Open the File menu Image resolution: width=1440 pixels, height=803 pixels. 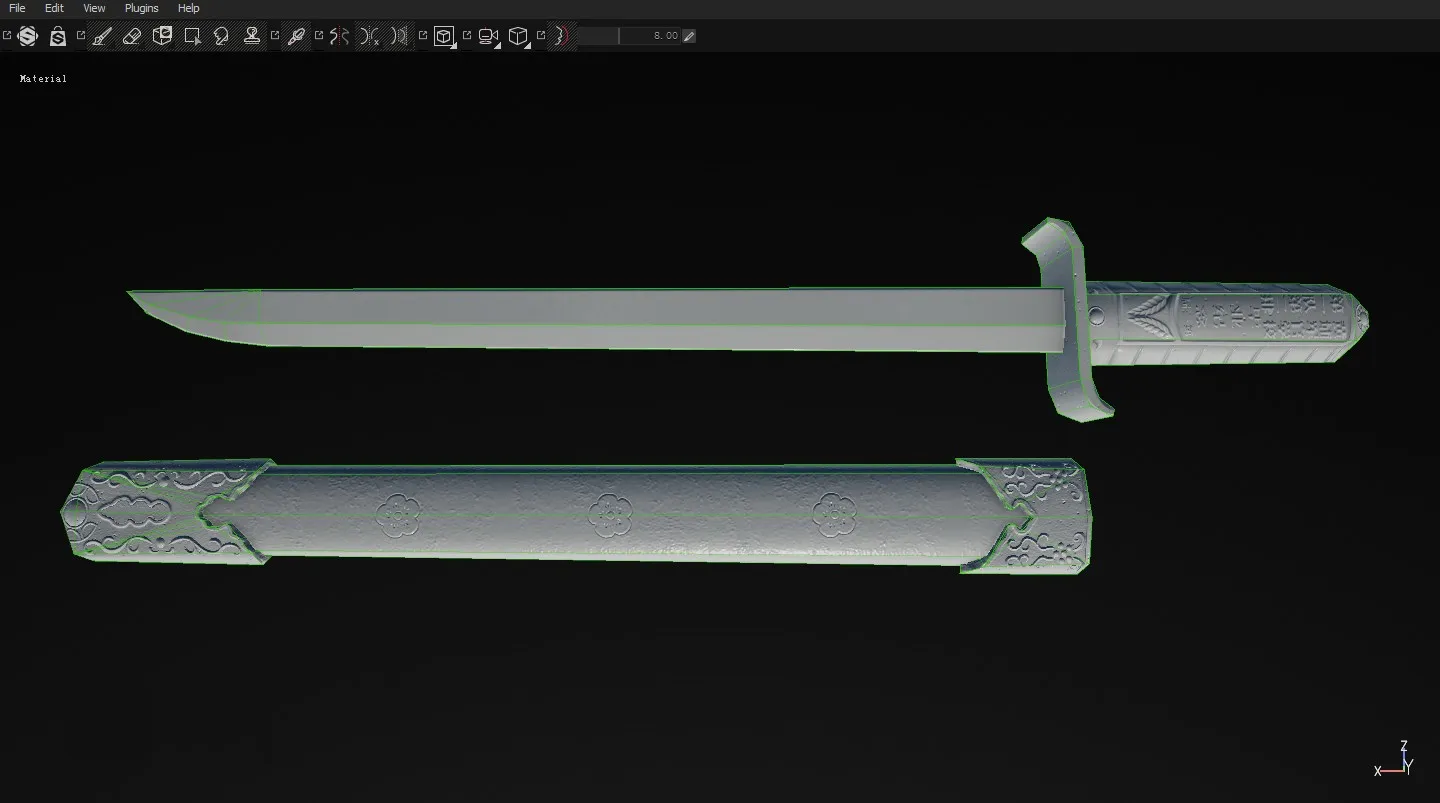coord(17,8)
